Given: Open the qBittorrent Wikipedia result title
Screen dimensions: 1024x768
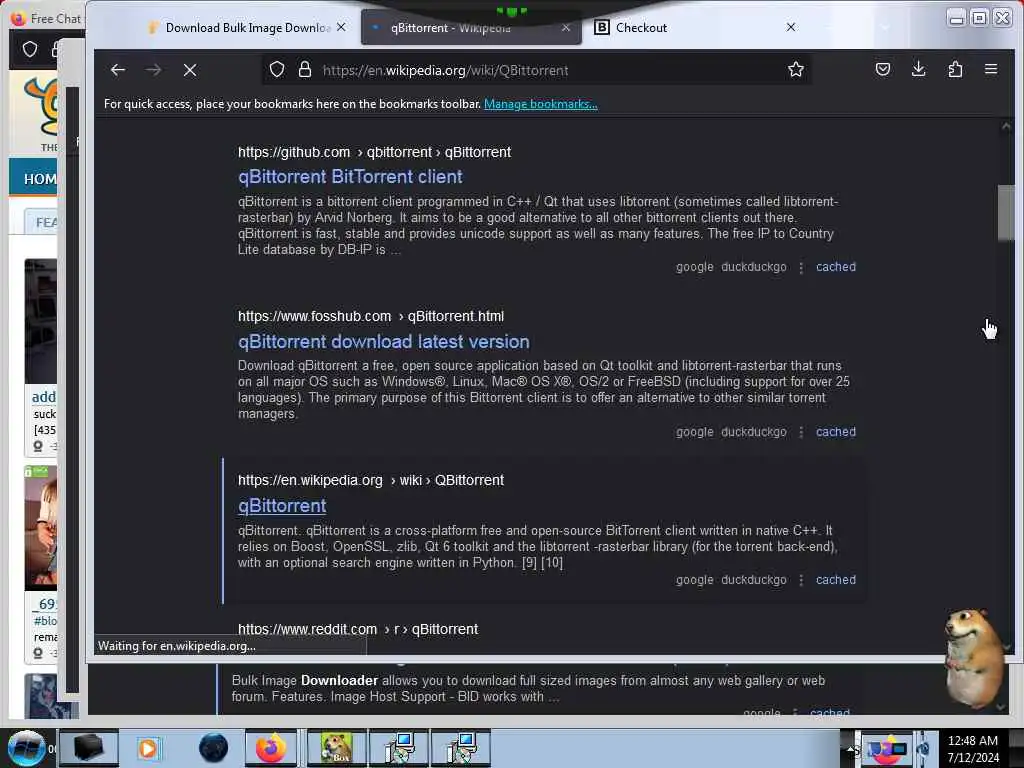Looking at the screenshot, I should [x=282, y=505].
